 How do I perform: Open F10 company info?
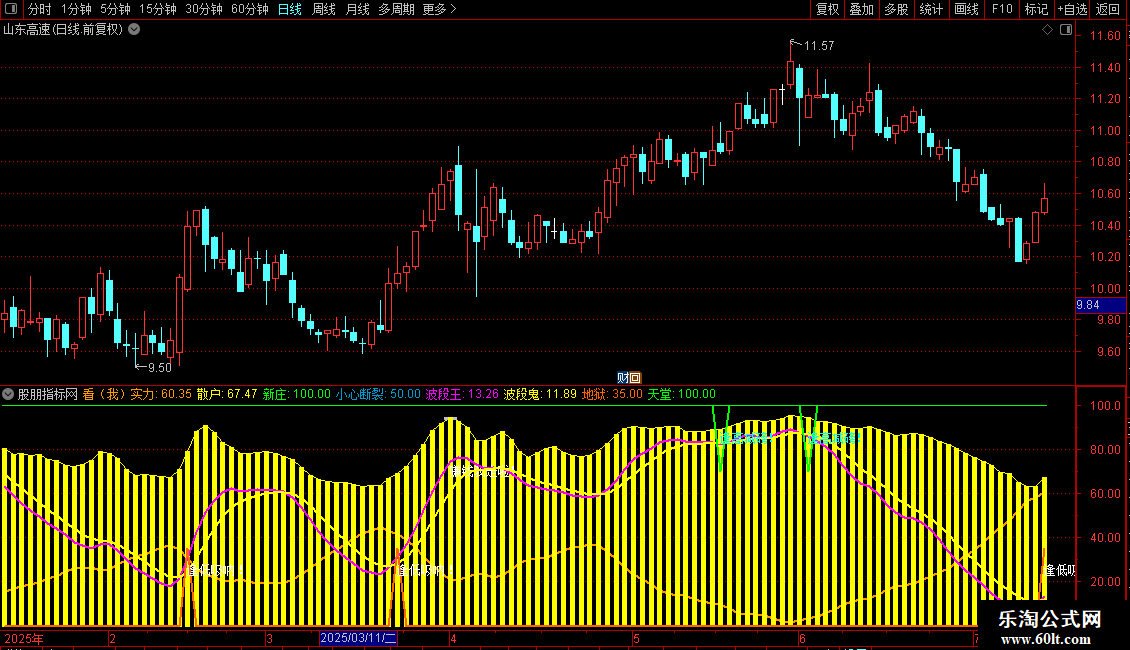click(x=1002, y=9)
